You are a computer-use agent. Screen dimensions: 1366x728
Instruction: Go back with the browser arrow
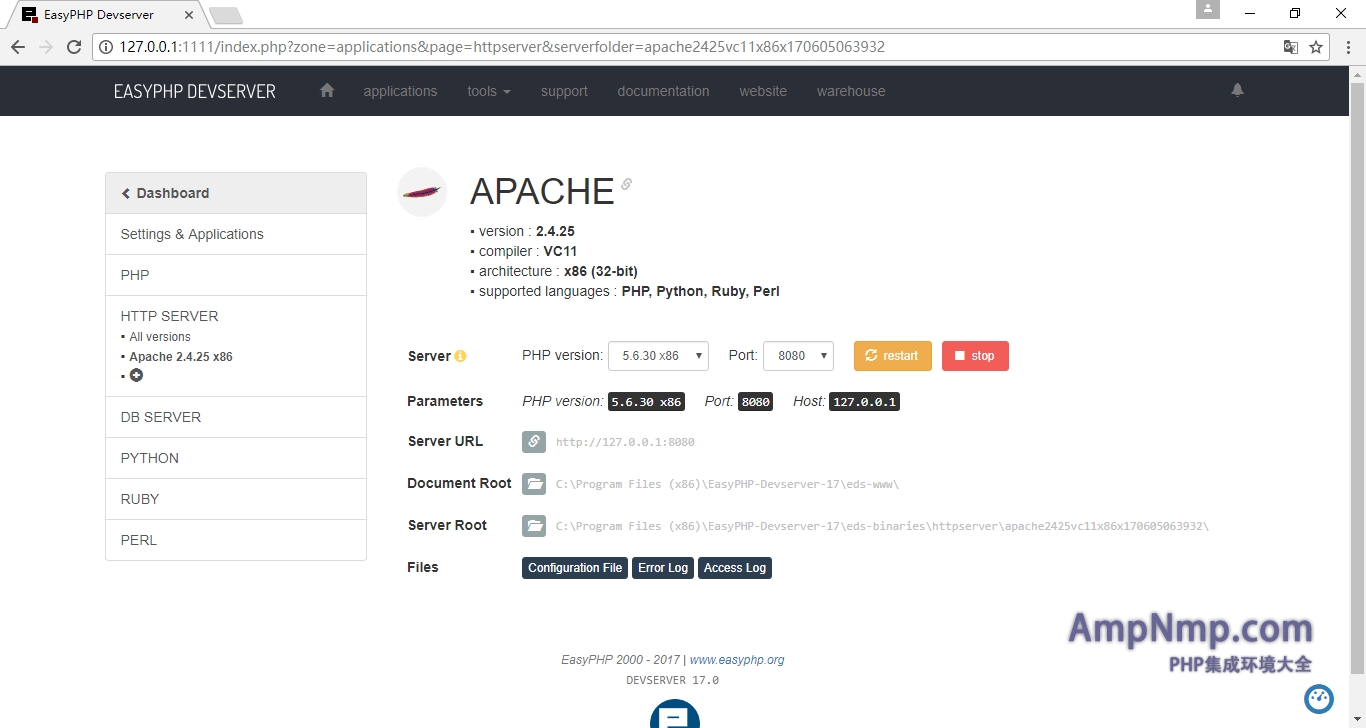18,47
